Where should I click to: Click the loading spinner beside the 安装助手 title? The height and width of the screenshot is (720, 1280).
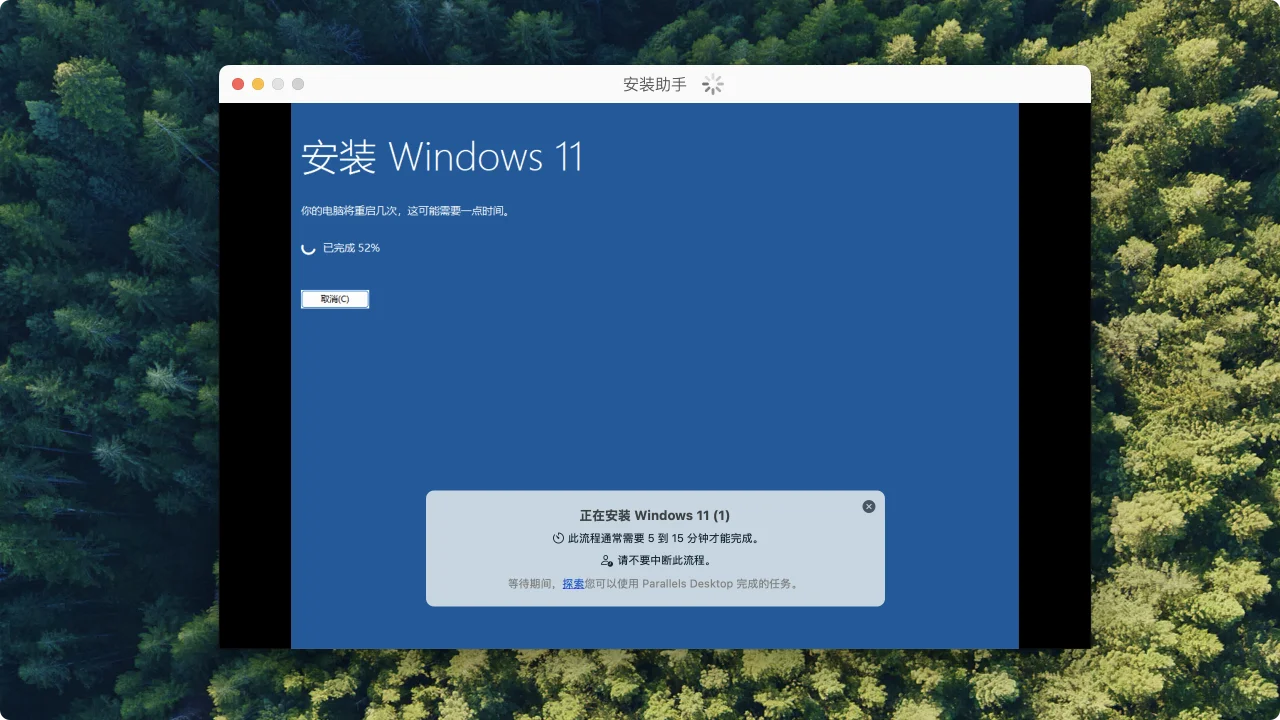pos(712,84)
